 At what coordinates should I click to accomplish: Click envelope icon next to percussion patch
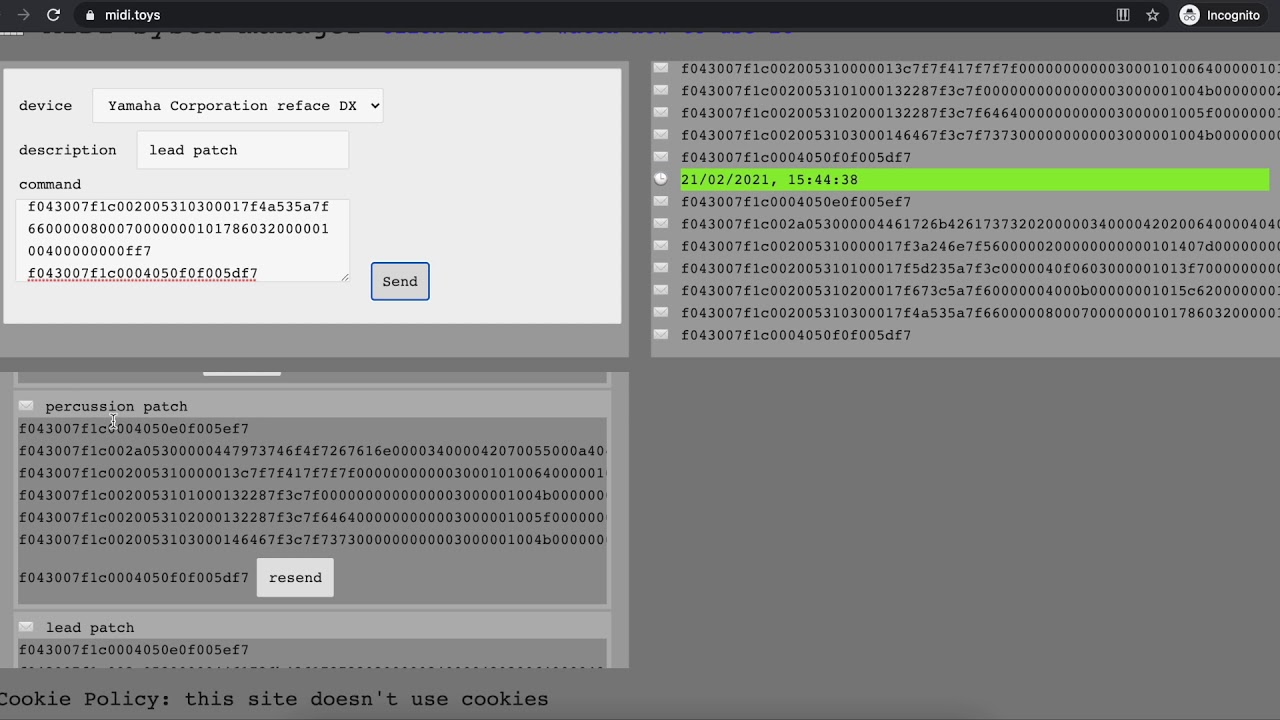click(26, 405)
